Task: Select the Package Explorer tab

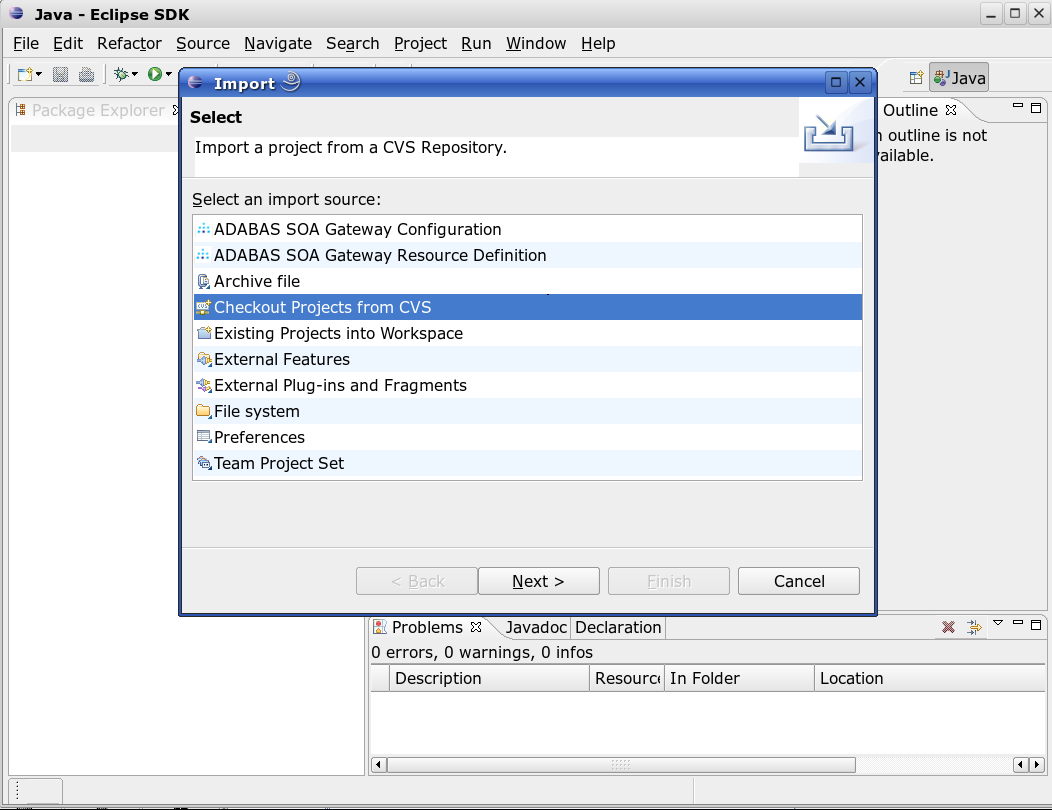Action: 98,110
